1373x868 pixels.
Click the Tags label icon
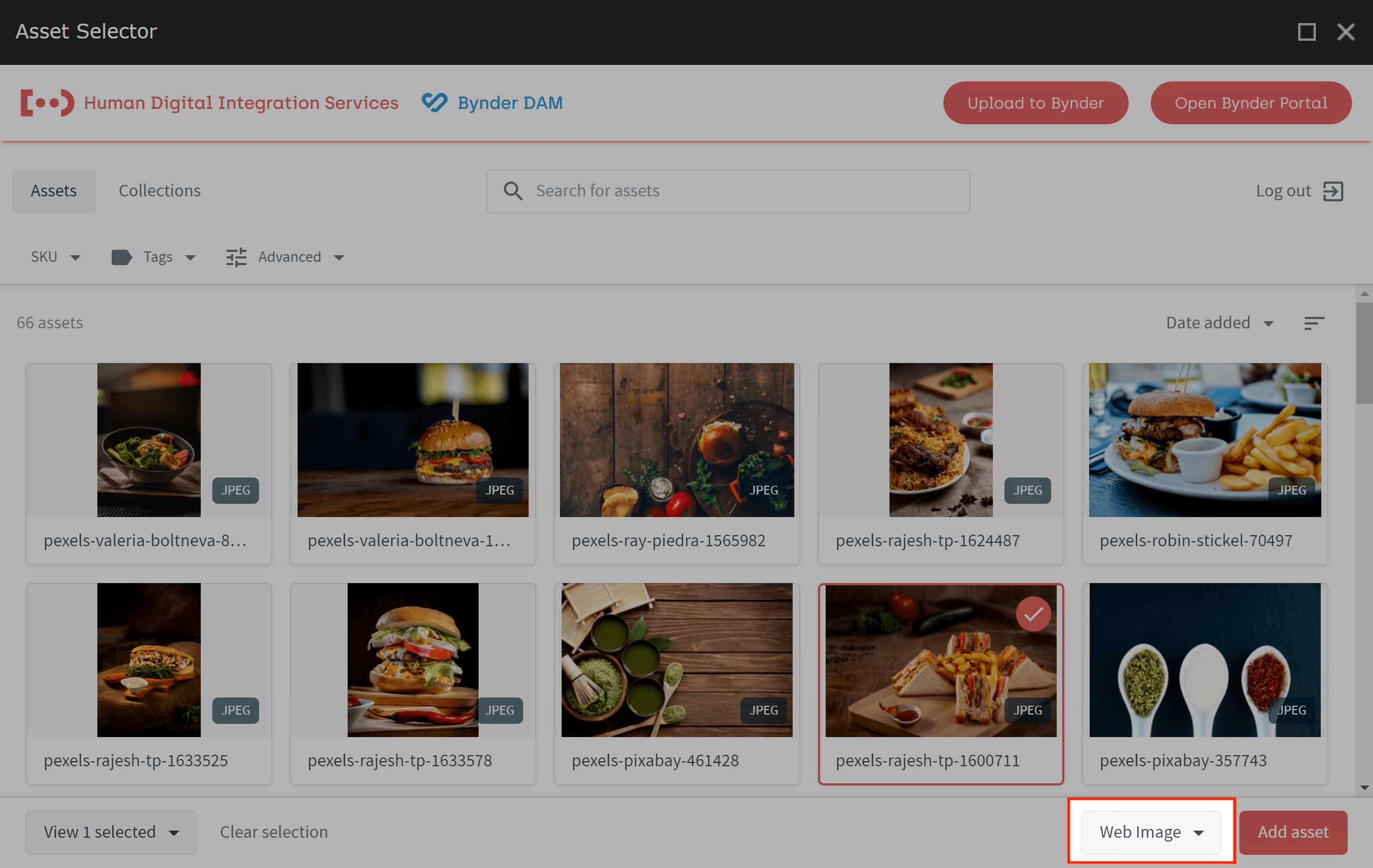pos(122,257)
